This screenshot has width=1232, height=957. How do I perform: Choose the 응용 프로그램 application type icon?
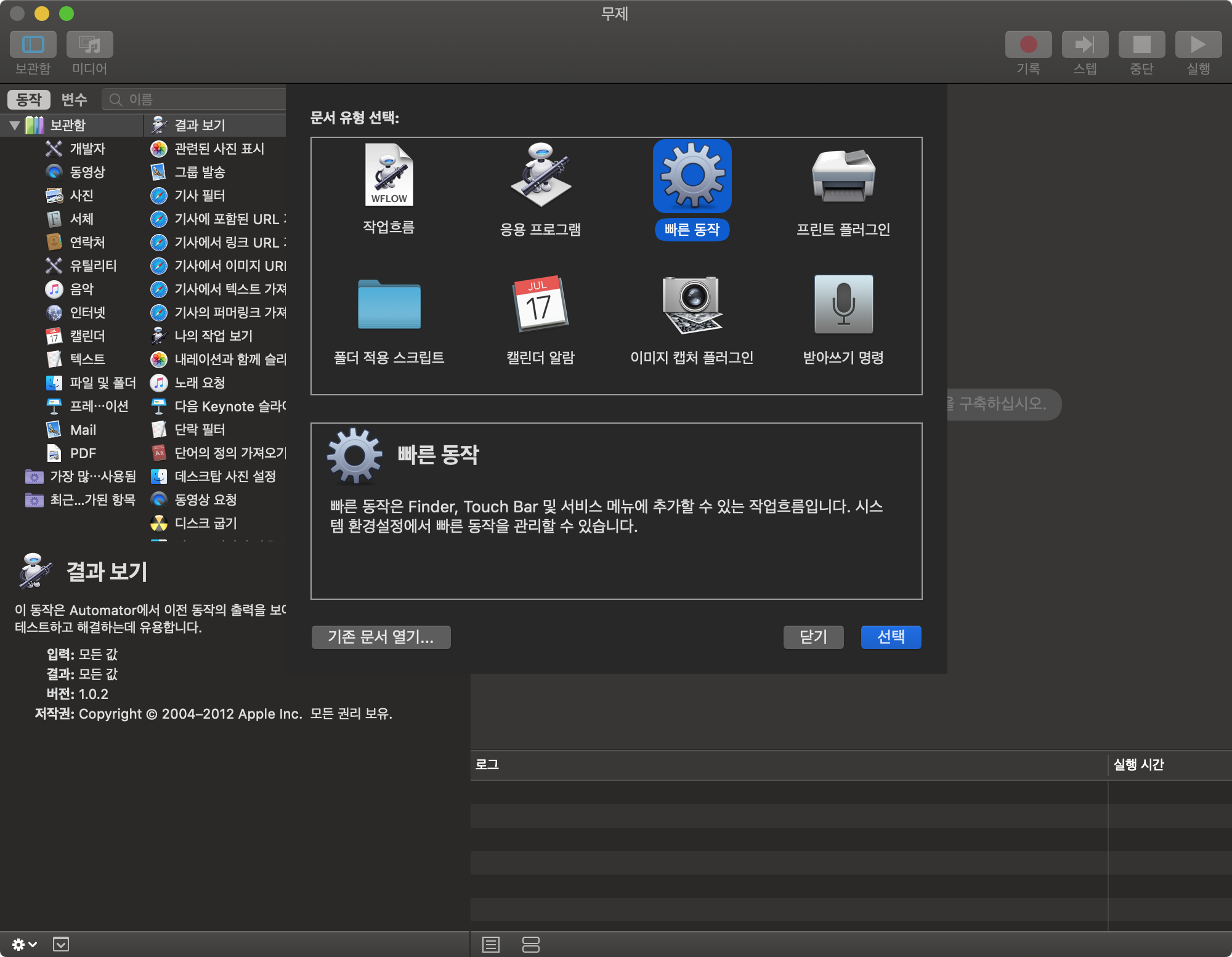click(540, 176)
